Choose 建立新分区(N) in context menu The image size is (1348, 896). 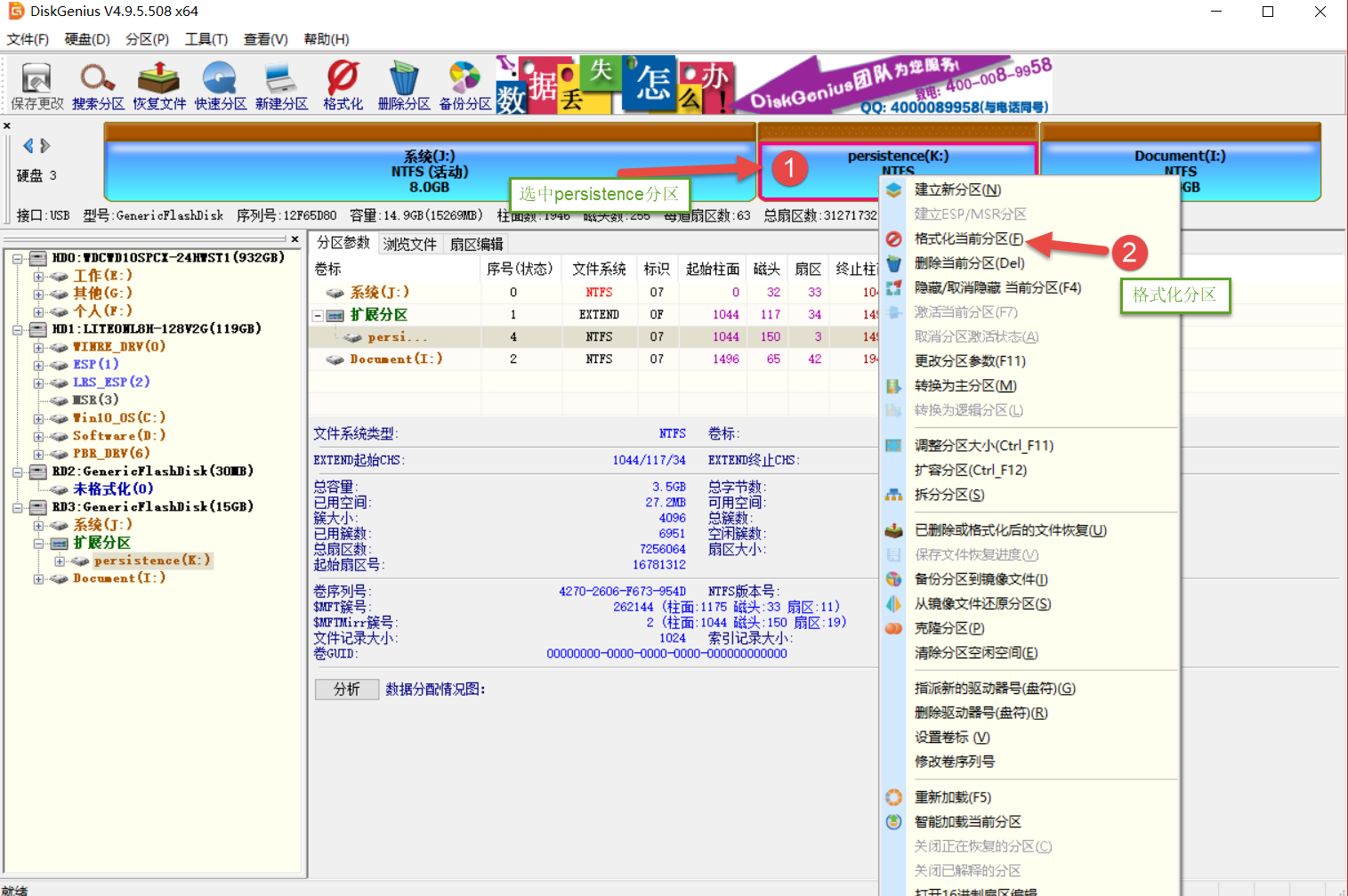[1029, 190]
